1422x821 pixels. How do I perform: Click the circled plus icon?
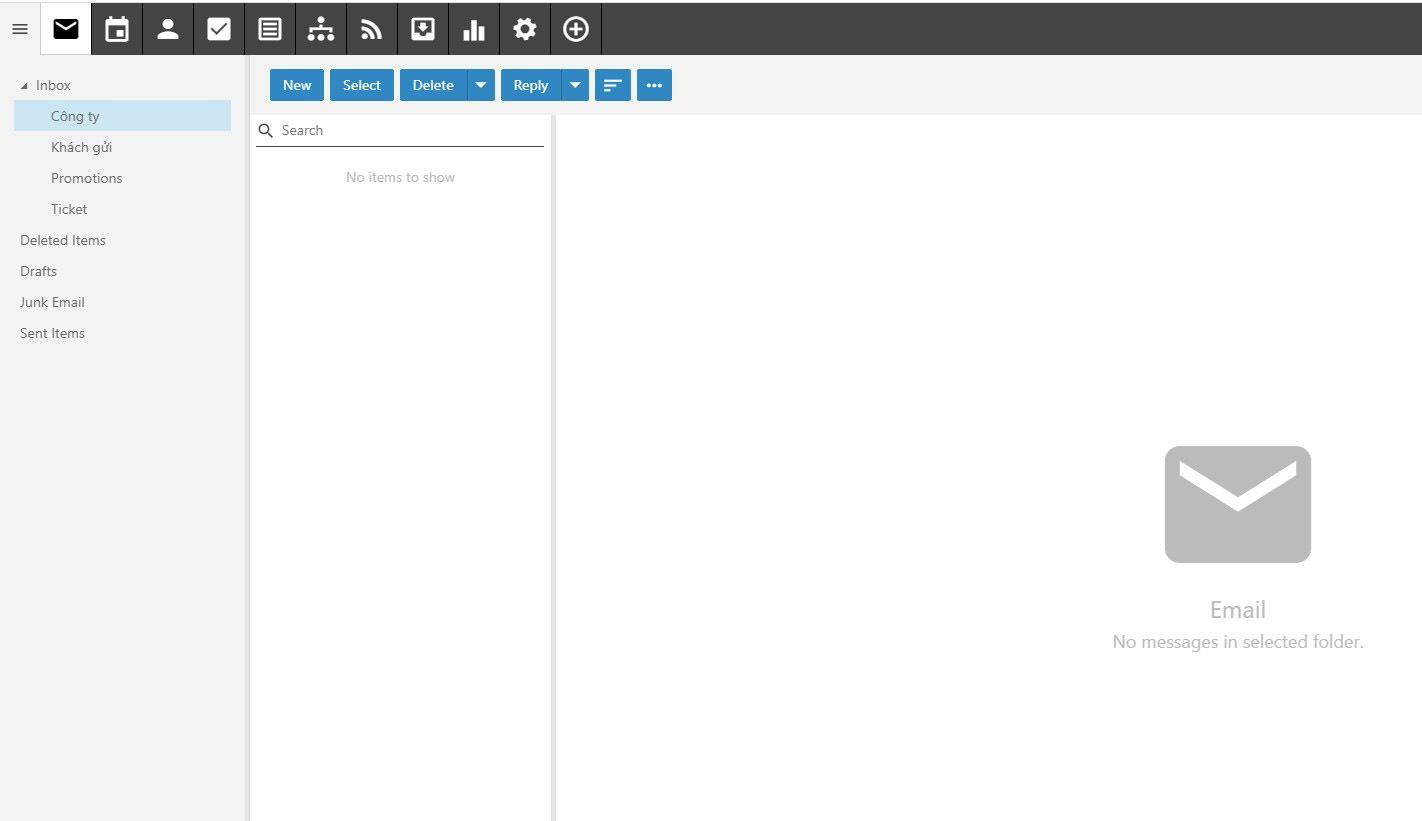(x=576, y=29)
